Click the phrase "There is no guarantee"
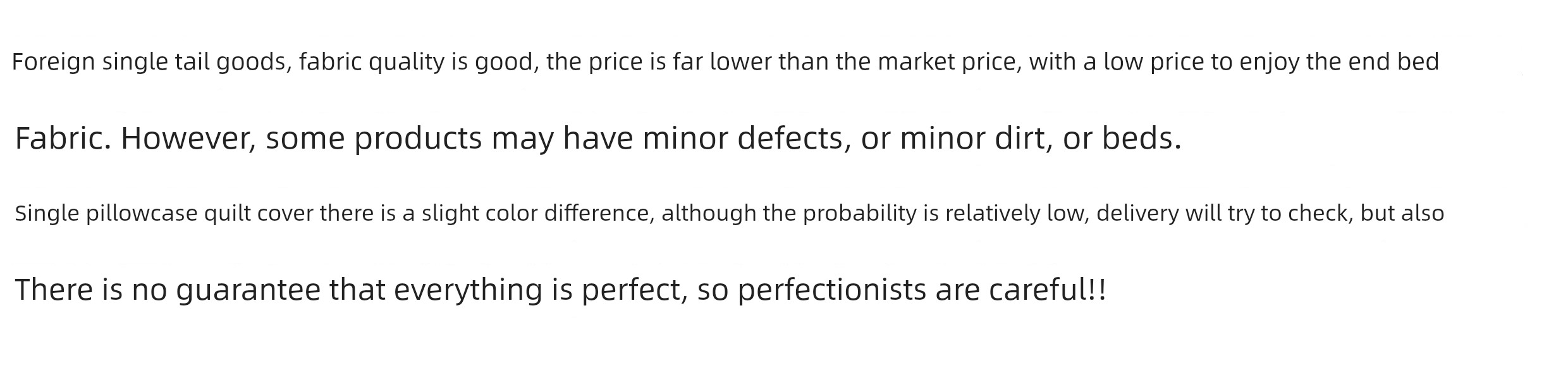Screen dimensions: 1568x382 pyautogui.click(x=168, y=290)
